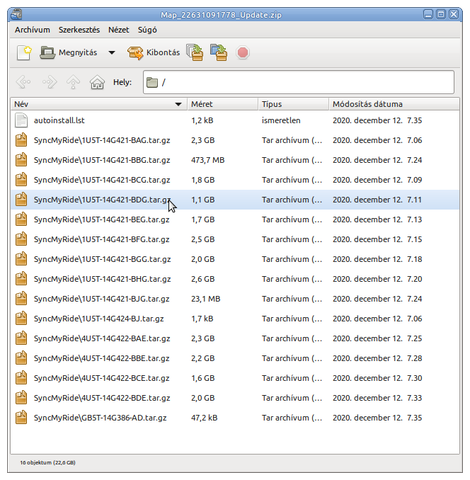Select the 1U5T-14G421-BBG.tar.gz archive icon
470x480 pixels.
coord(21,160)
